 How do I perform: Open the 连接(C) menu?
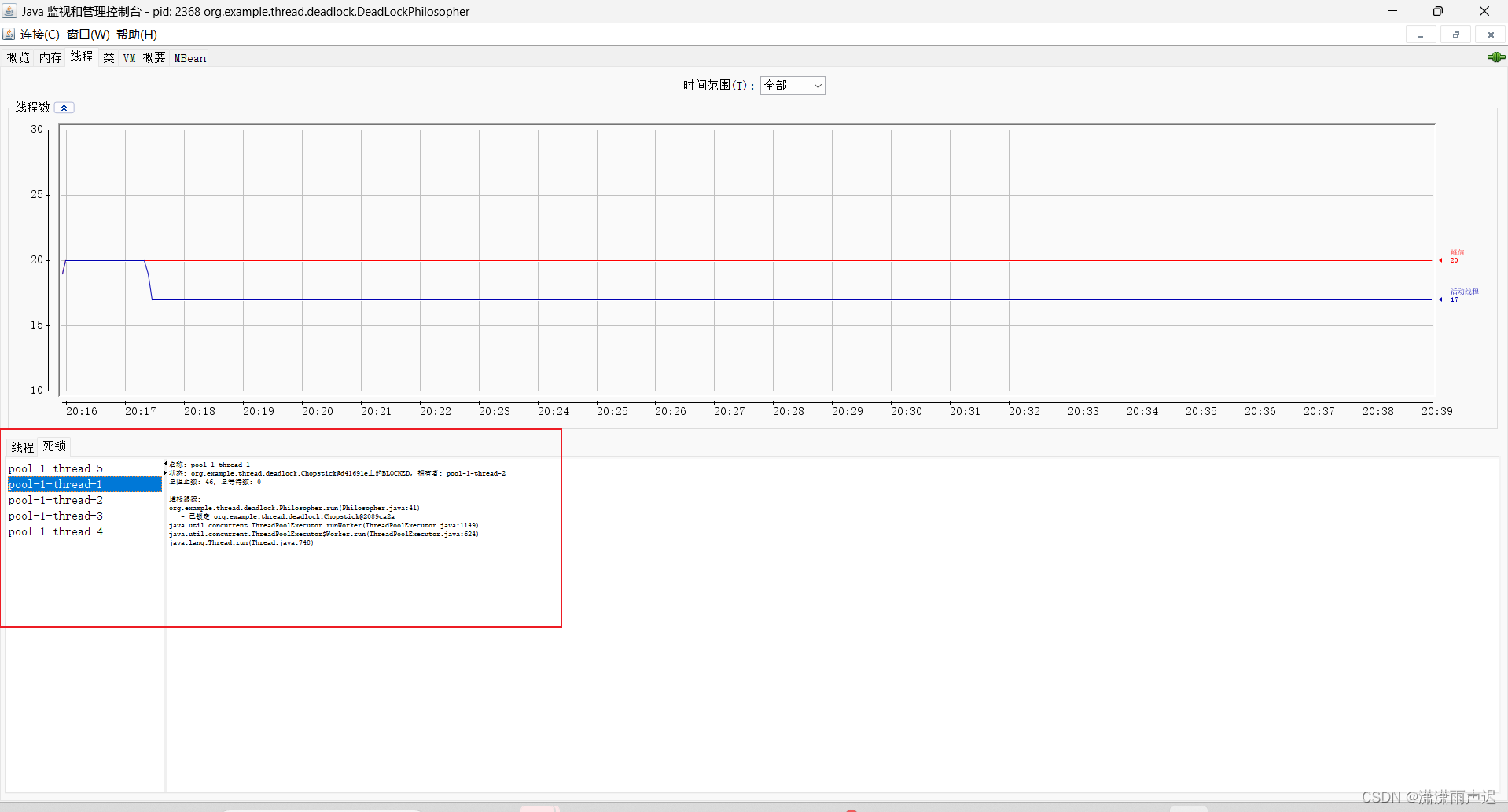39,35
